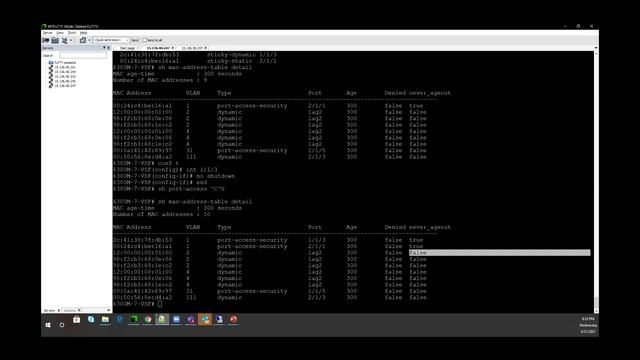The height and width of the screenshot is (360, 640).
Task: Click the blue window icon on the taskbar
Action: 176,320
